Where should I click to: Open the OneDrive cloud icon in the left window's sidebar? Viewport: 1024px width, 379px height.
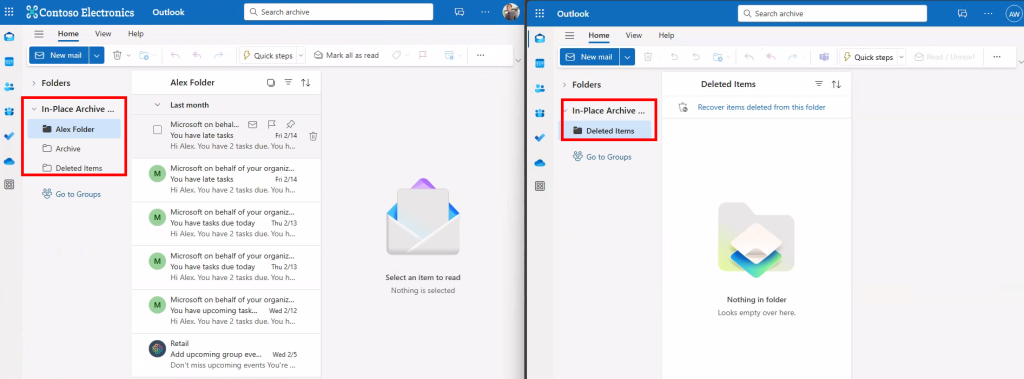pos(9,161)
